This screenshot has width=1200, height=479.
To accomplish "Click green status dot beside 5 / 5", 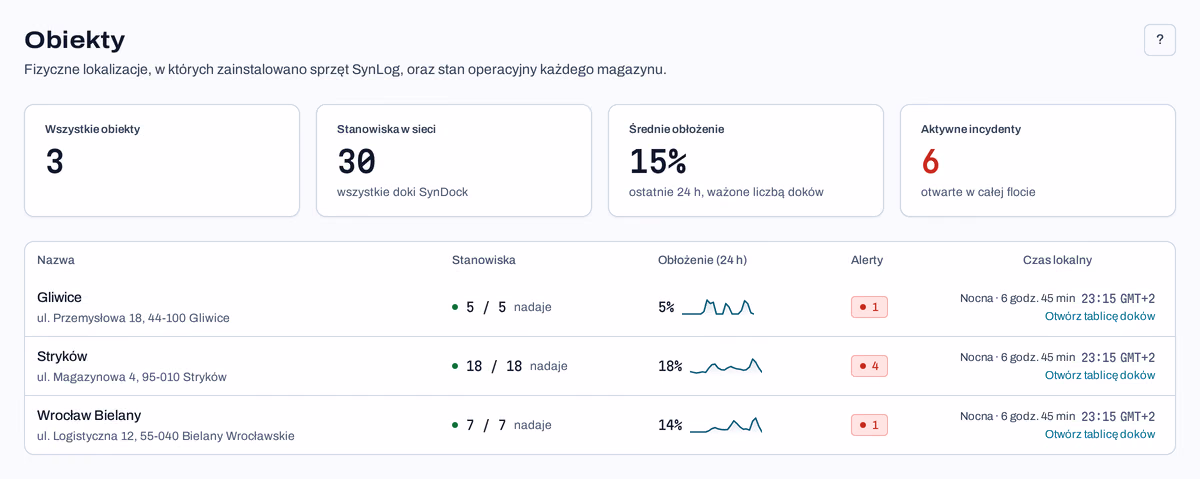I will 455,307.
